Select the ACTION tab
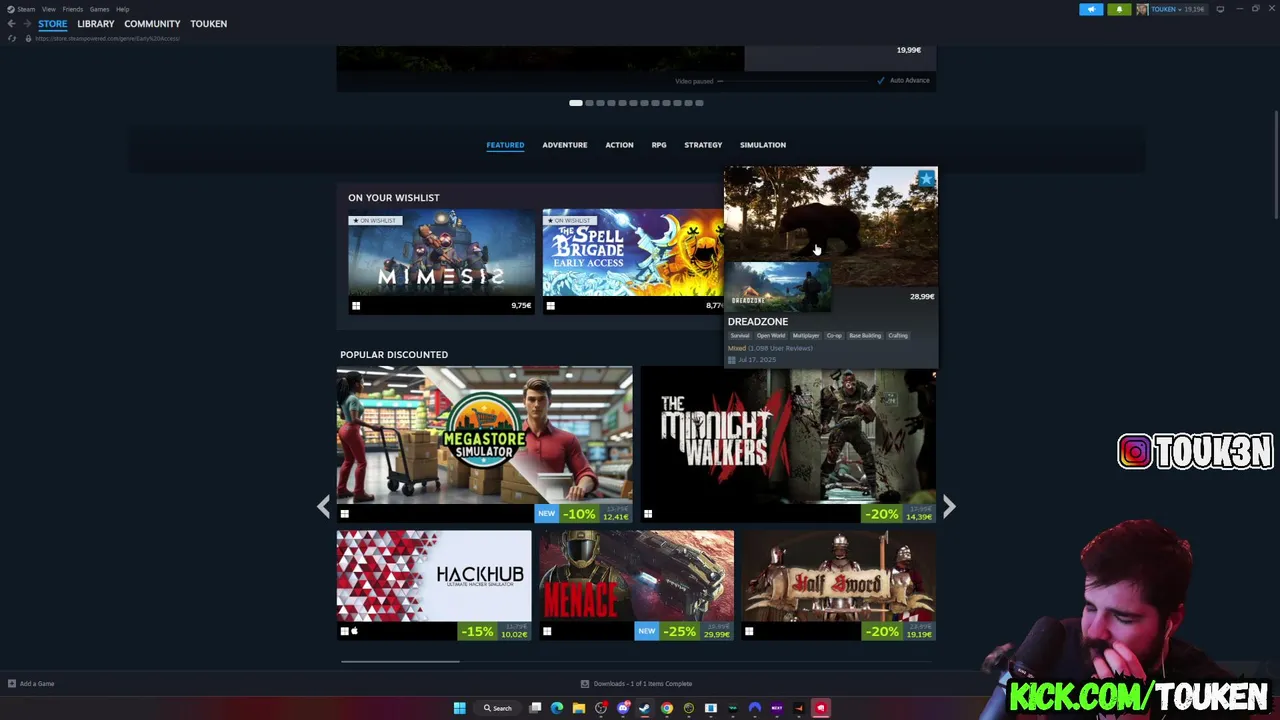Viewport: 1280px width, 720px height. (x=619, y=145)
